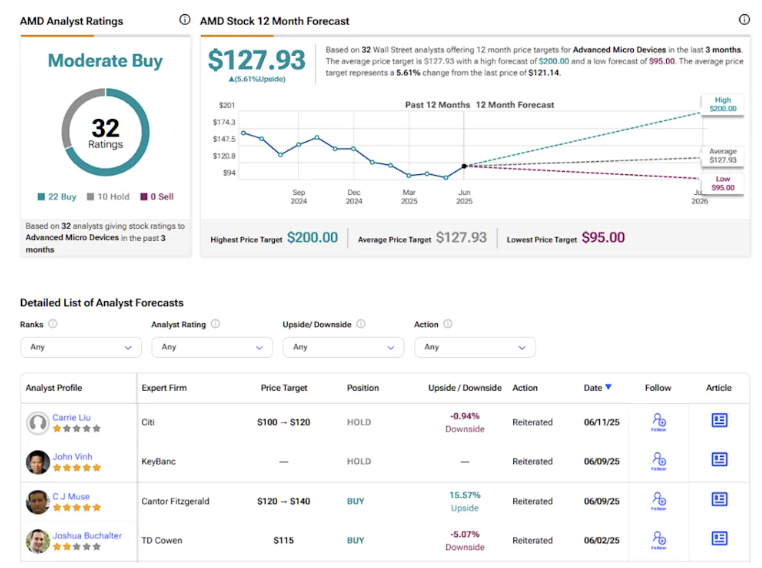
Task: Click Expert Firm column header
Action: pos(164,388)
